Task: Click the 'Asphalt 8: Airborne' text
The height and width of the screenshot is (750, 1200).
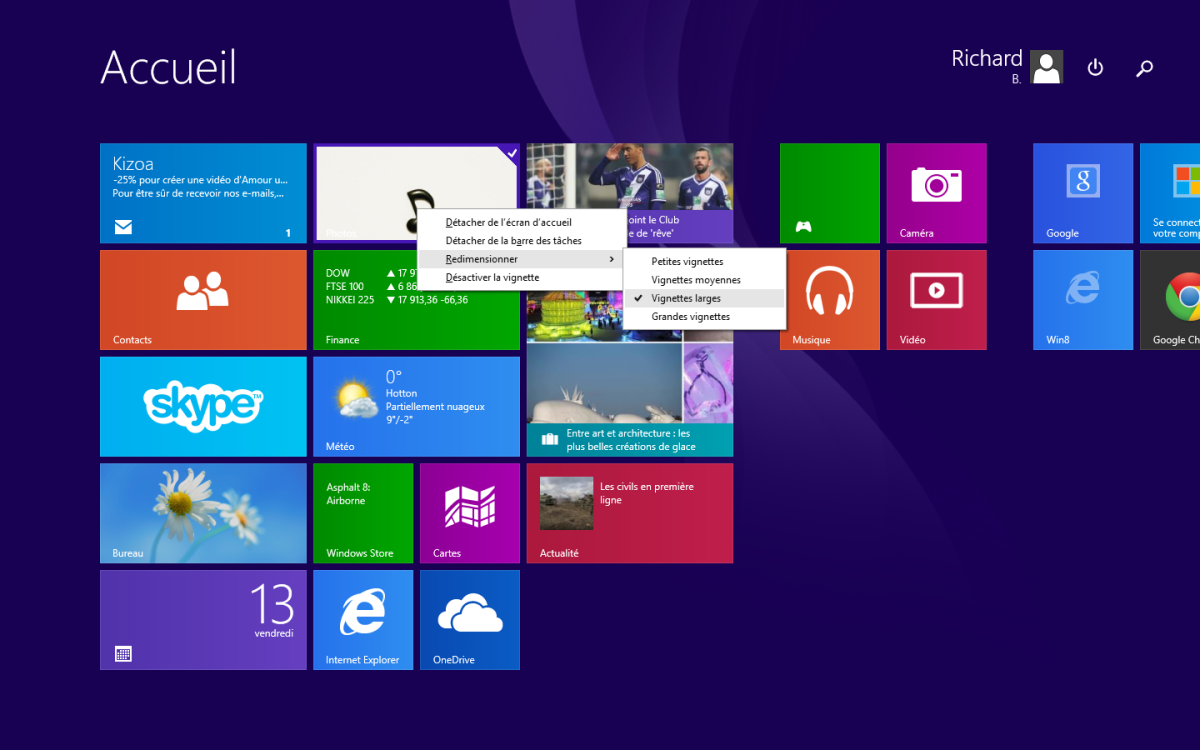Action: click(x=347, y=494)
